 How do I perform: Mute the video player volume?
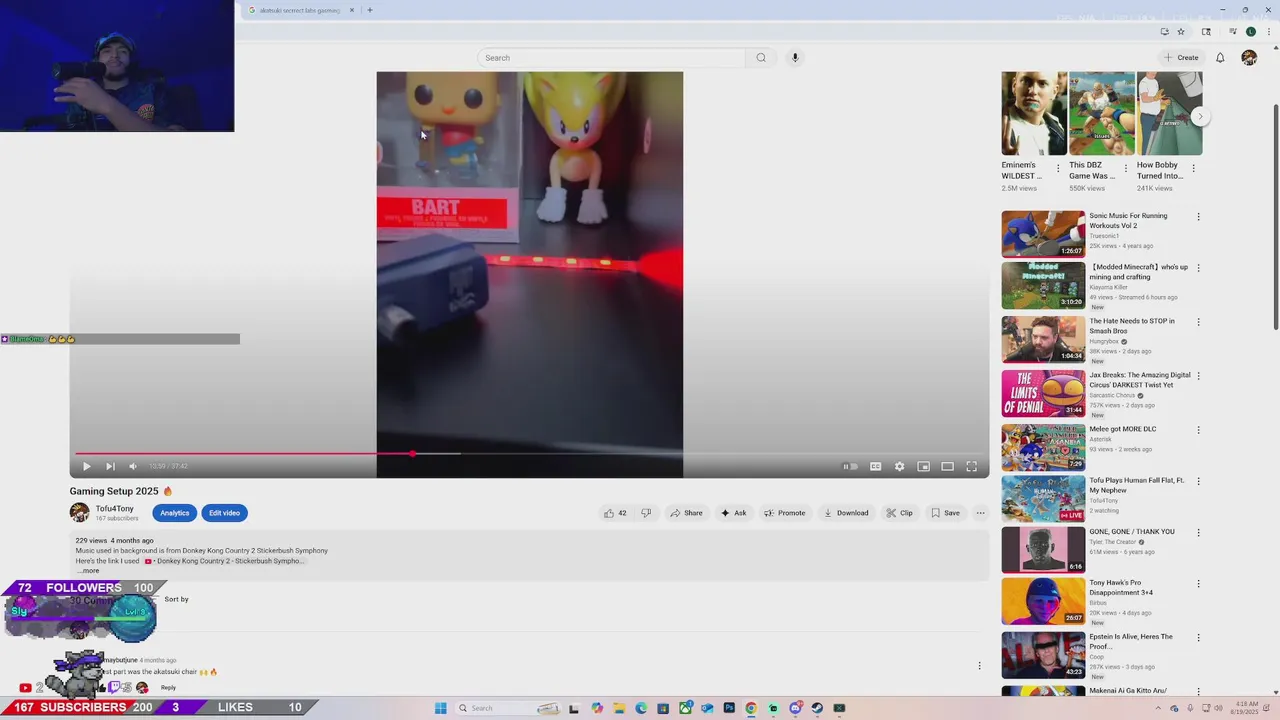[x=132, y=466]
